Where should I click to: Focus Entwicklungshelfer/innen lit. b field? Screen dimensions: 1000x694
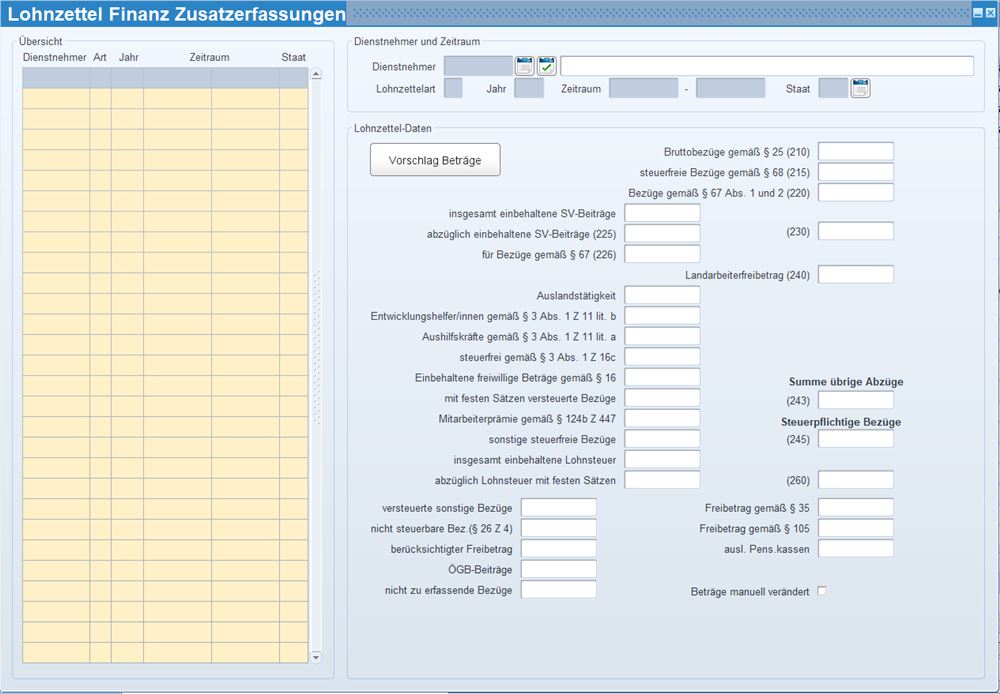click(662, 316)
